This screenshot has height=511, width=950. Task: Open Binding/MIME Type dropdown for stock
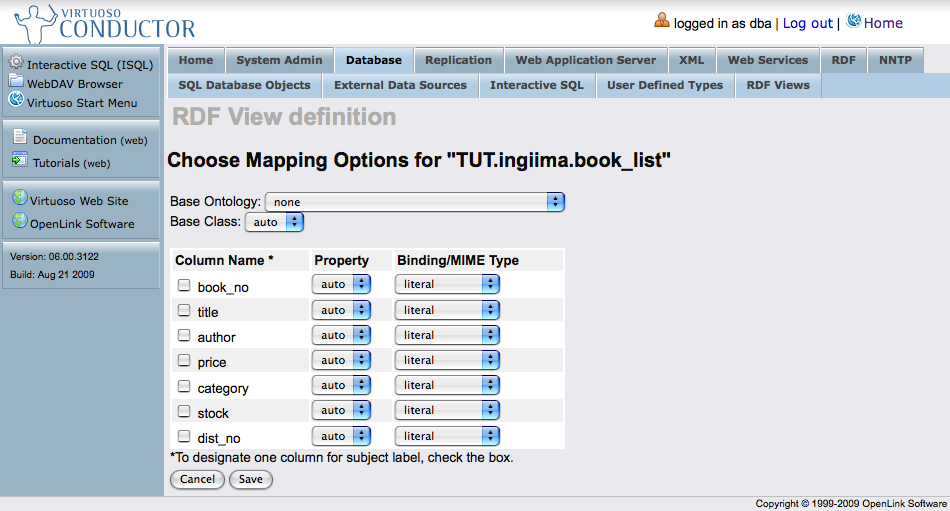click(447, 410)
